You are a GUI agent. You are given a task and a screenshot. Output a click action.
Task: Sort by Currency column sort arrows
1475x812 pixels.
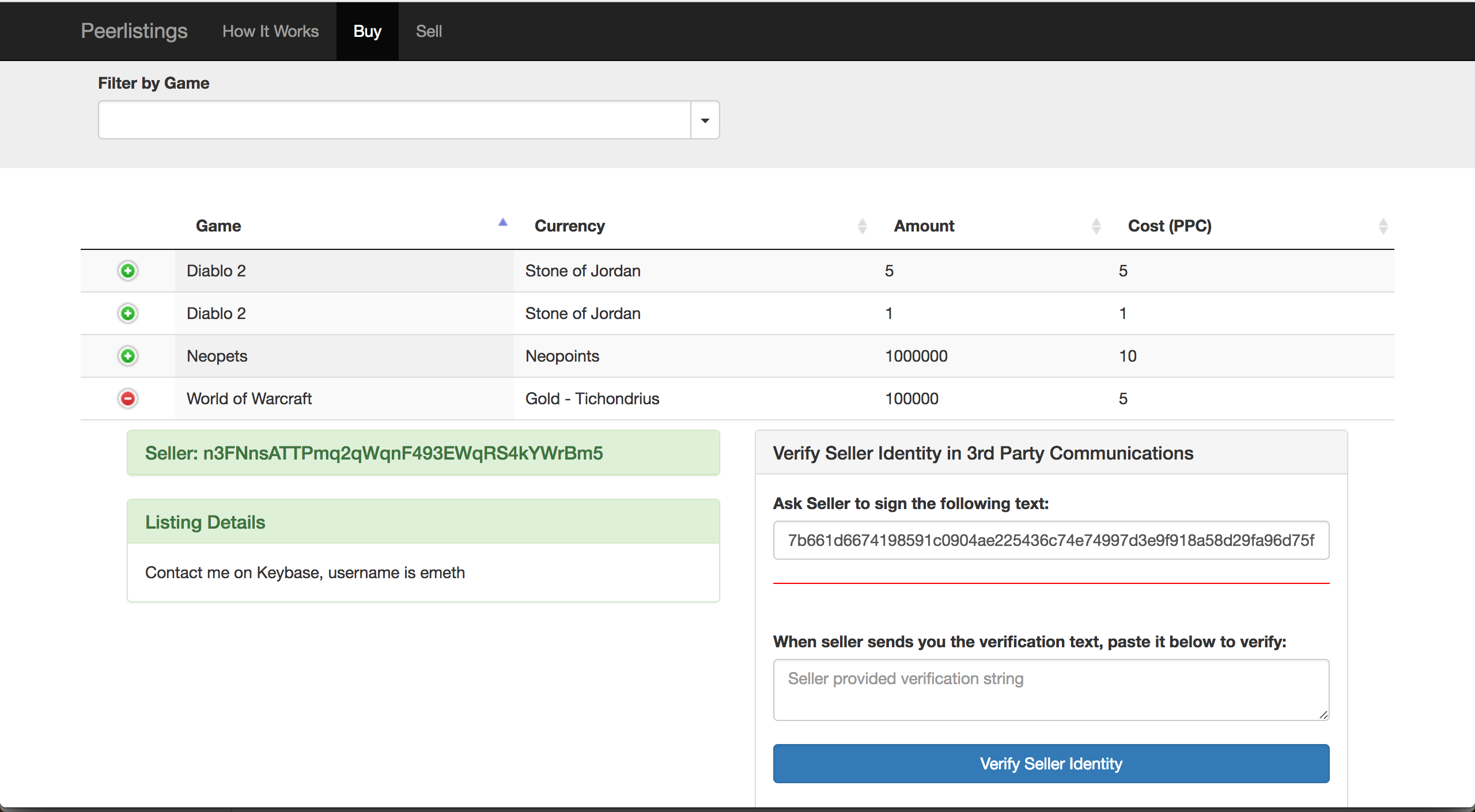pyautogui.click(x=862, y=226)
